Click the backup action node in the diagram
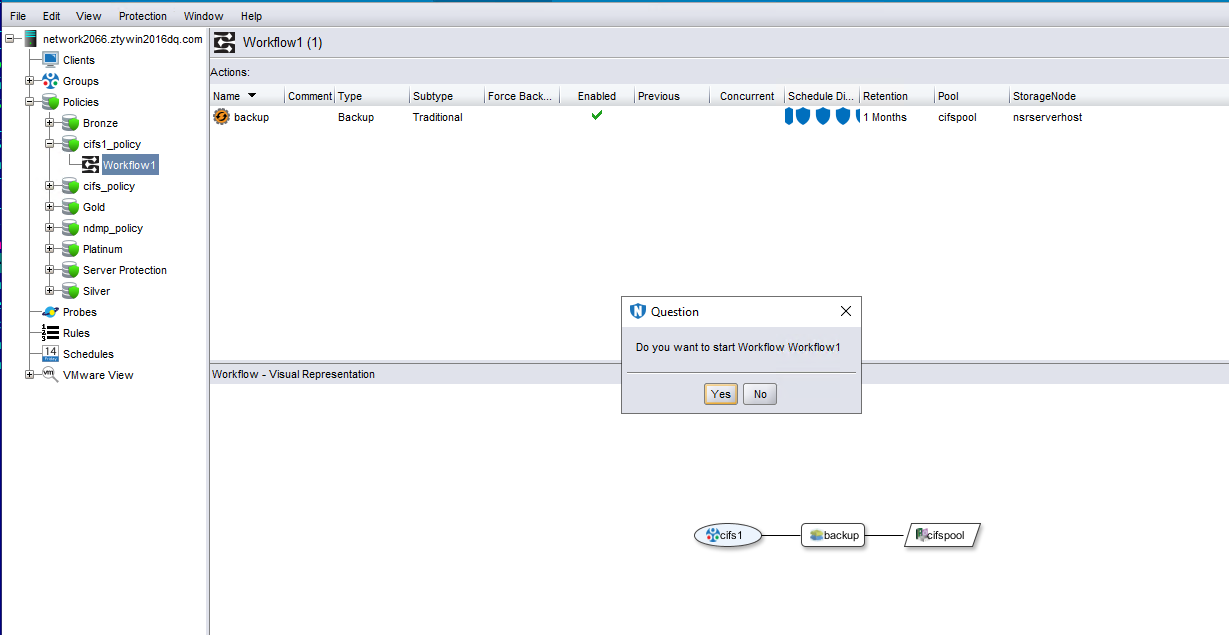The width and height of the screenshot is (1229, 635). tap(833, 535)
